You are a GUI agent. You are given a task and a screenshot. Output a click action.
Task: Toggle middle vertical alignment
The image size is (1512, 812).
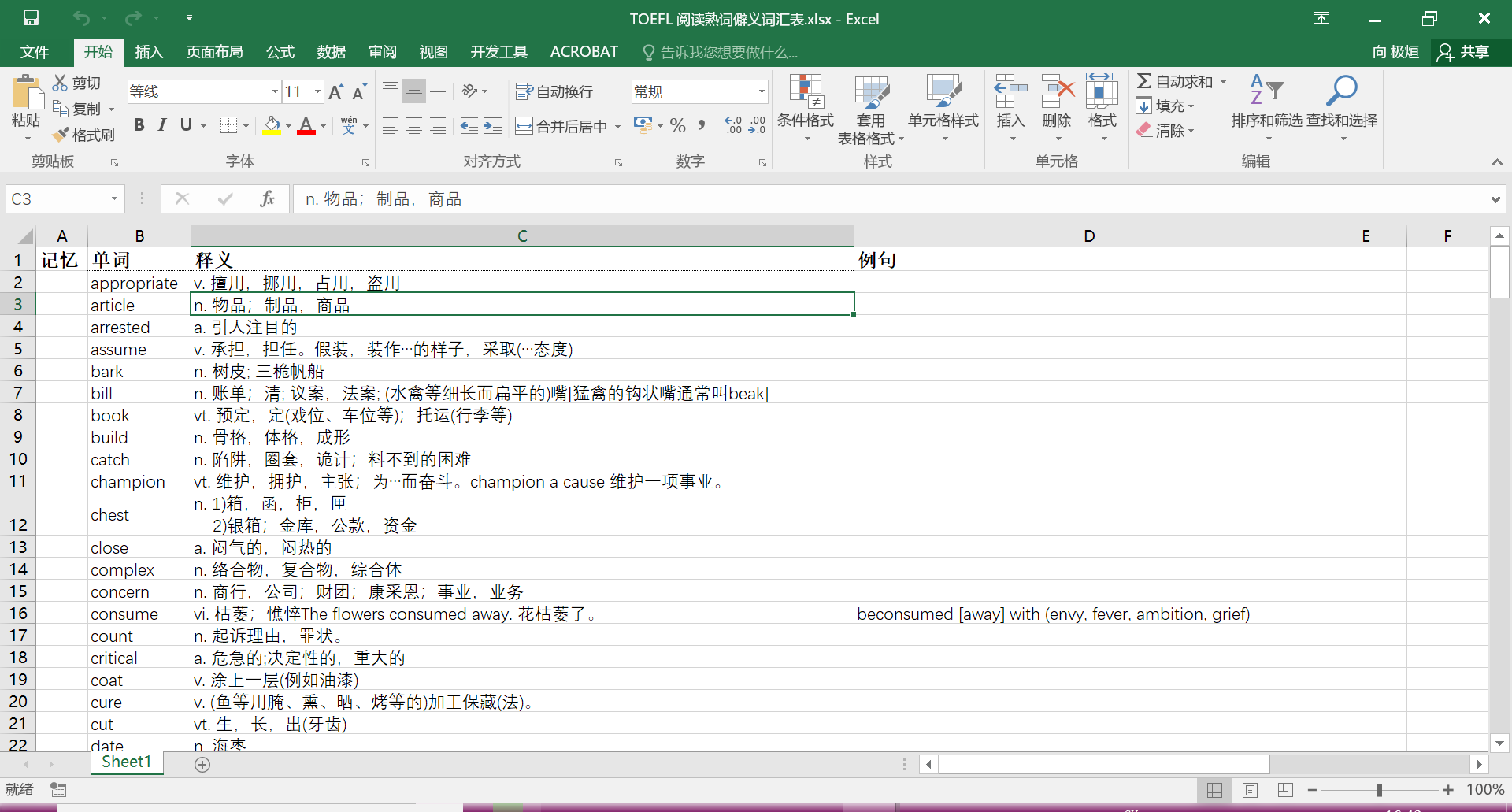414,91
